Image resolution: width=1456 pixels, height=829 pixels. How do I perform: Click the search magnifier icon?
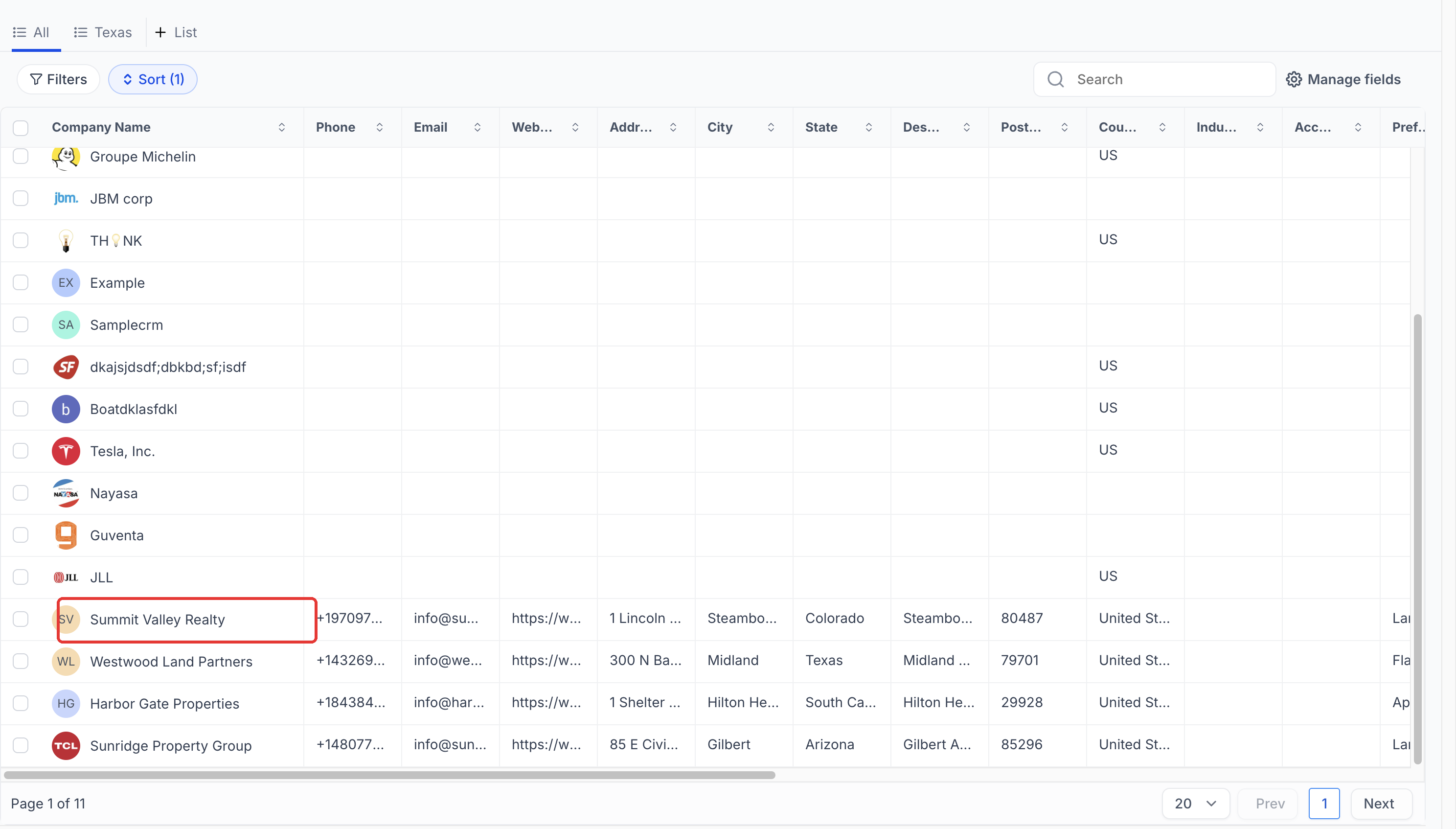pyautogui.click(x=1055, y=79)
